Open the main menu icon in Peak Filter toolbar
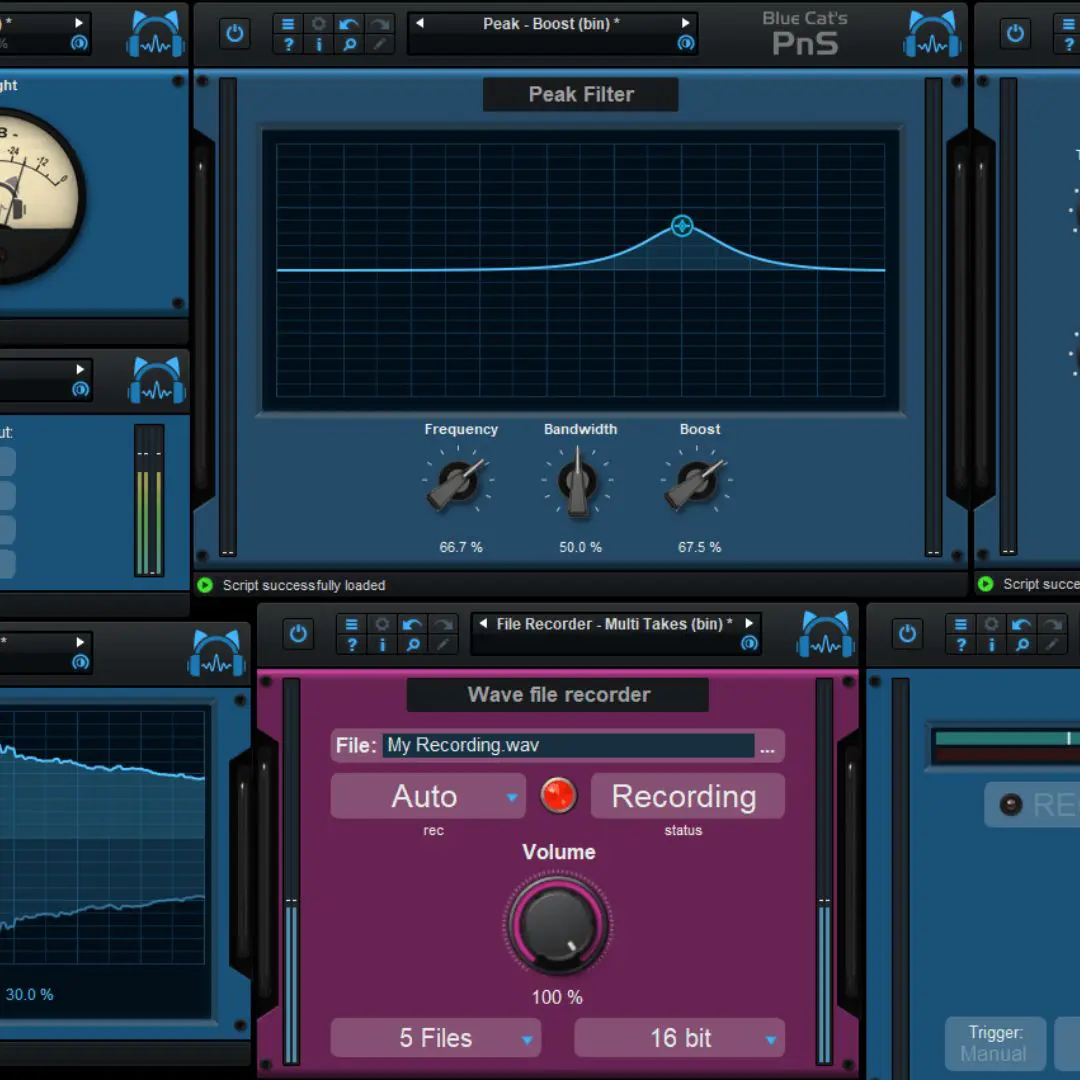The image size is (1080, 1080). [x=288, y=24]
